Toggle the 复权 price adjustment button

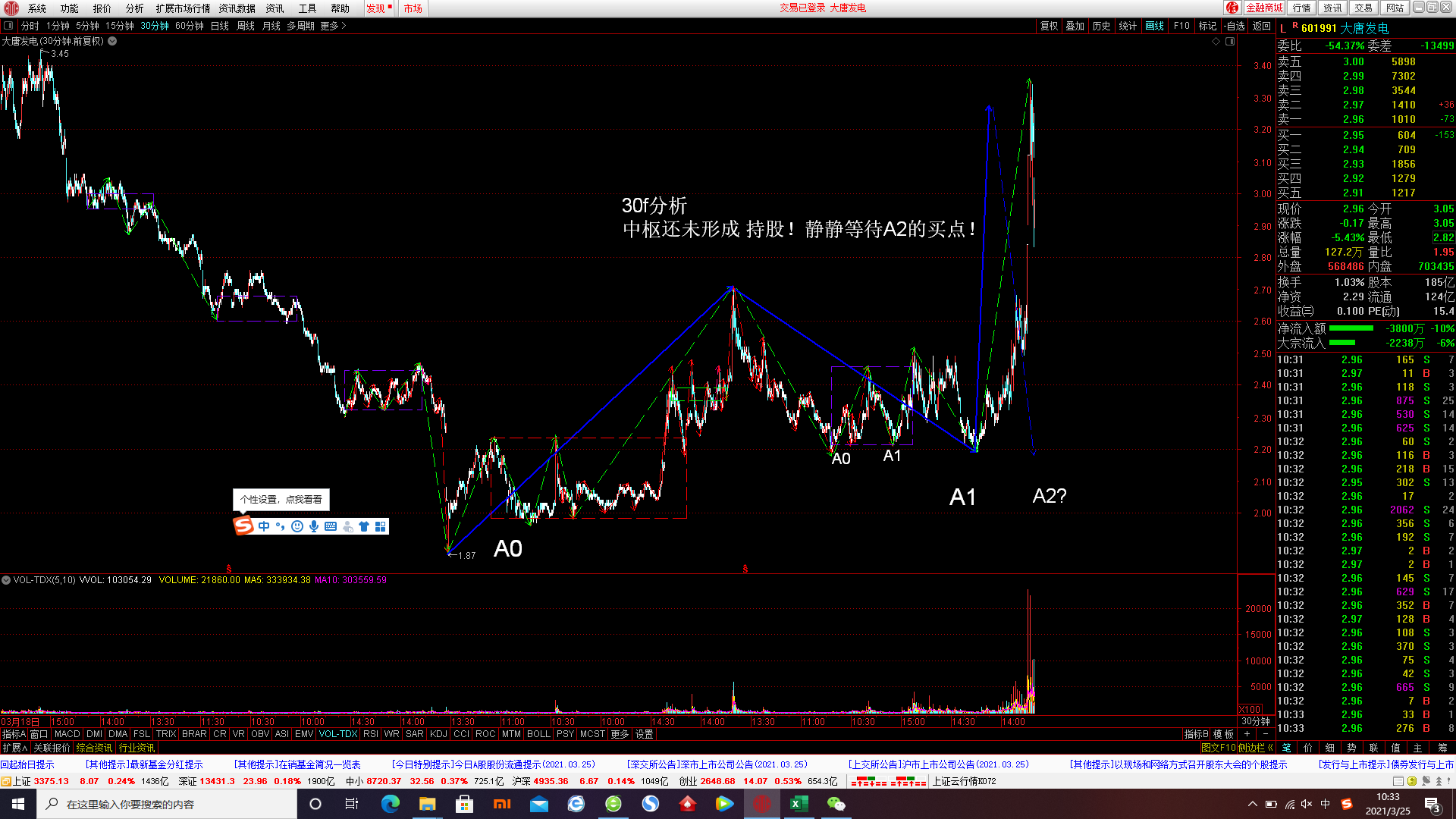click(1049, 26)
